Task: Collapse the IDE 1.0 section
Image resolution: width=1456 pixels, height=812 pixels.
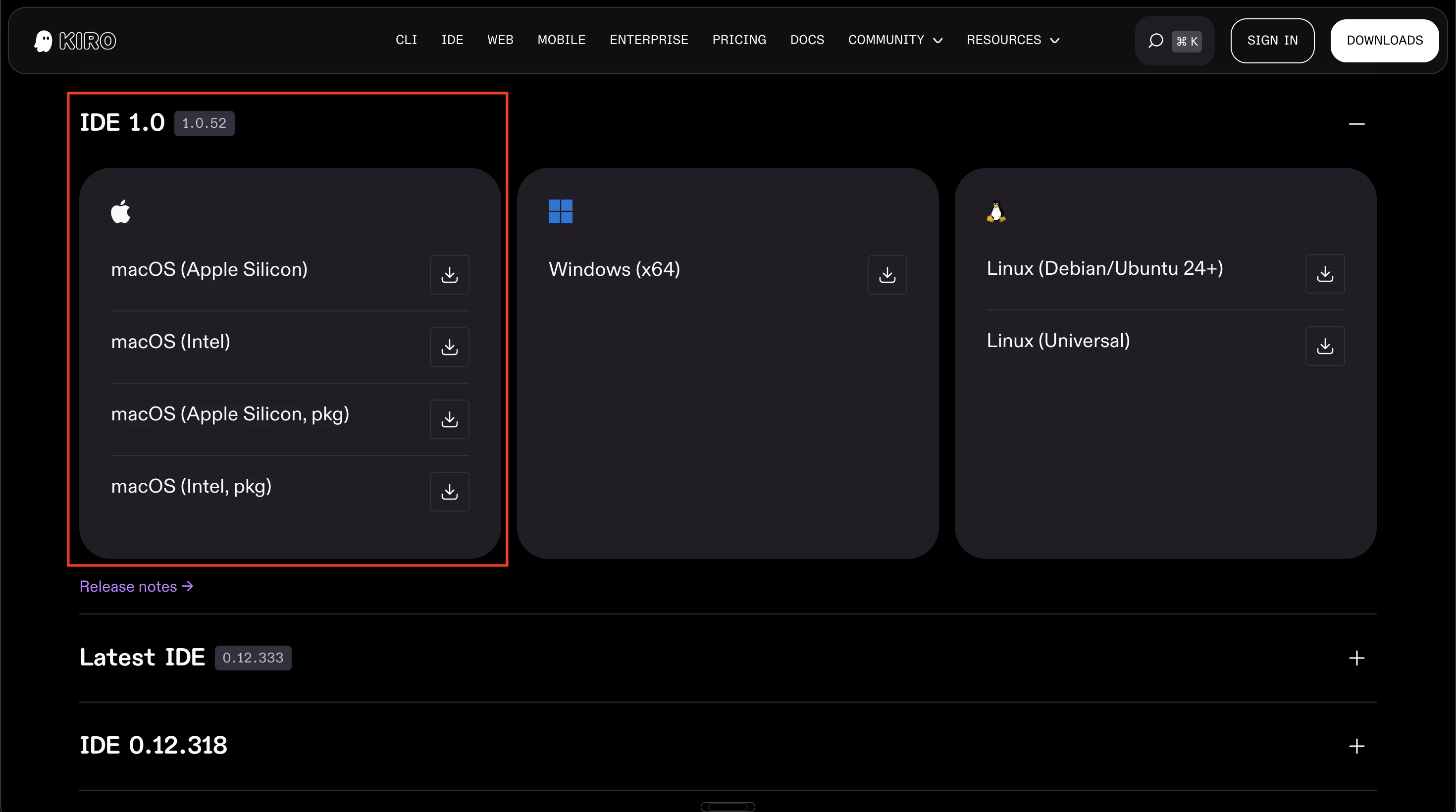Action: pos(1356,124)
